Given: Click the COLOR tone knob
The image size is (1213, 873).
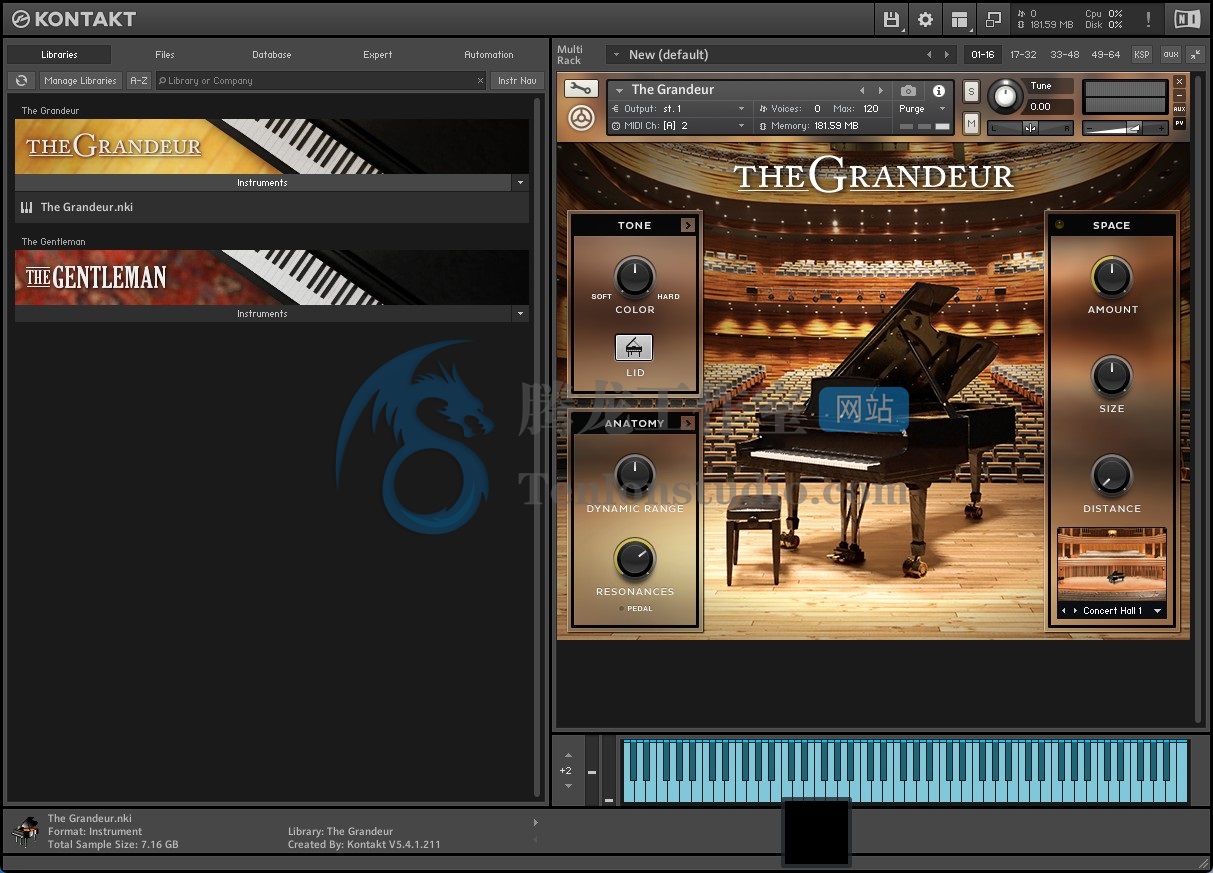Looking at the screenshot, I should click(x=634, y=277).
